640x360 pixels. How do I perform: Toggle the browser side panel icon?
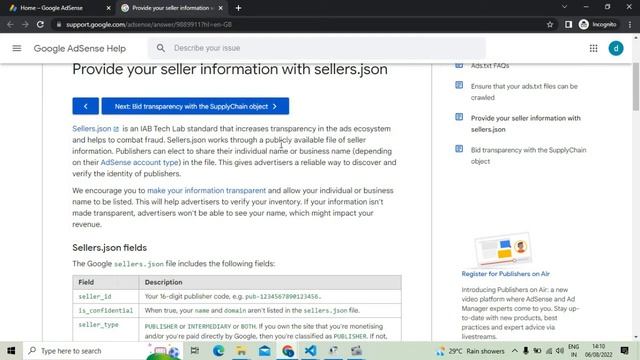pyautogui.click(x=568, y=24)
